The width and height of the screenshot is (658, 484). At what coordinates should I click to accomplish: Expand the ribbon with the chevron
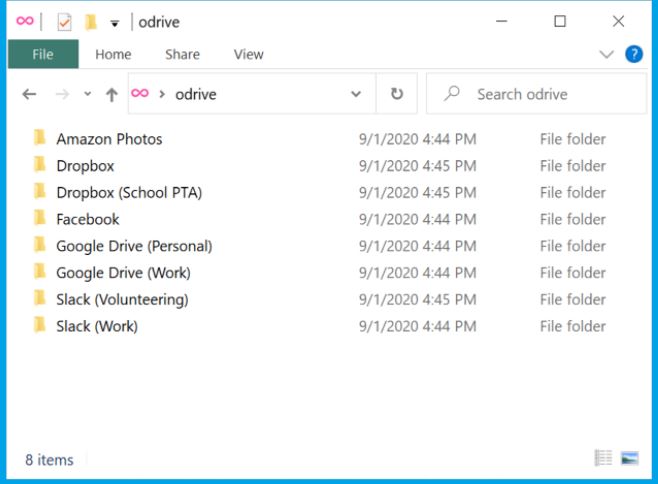pos(606,54)
